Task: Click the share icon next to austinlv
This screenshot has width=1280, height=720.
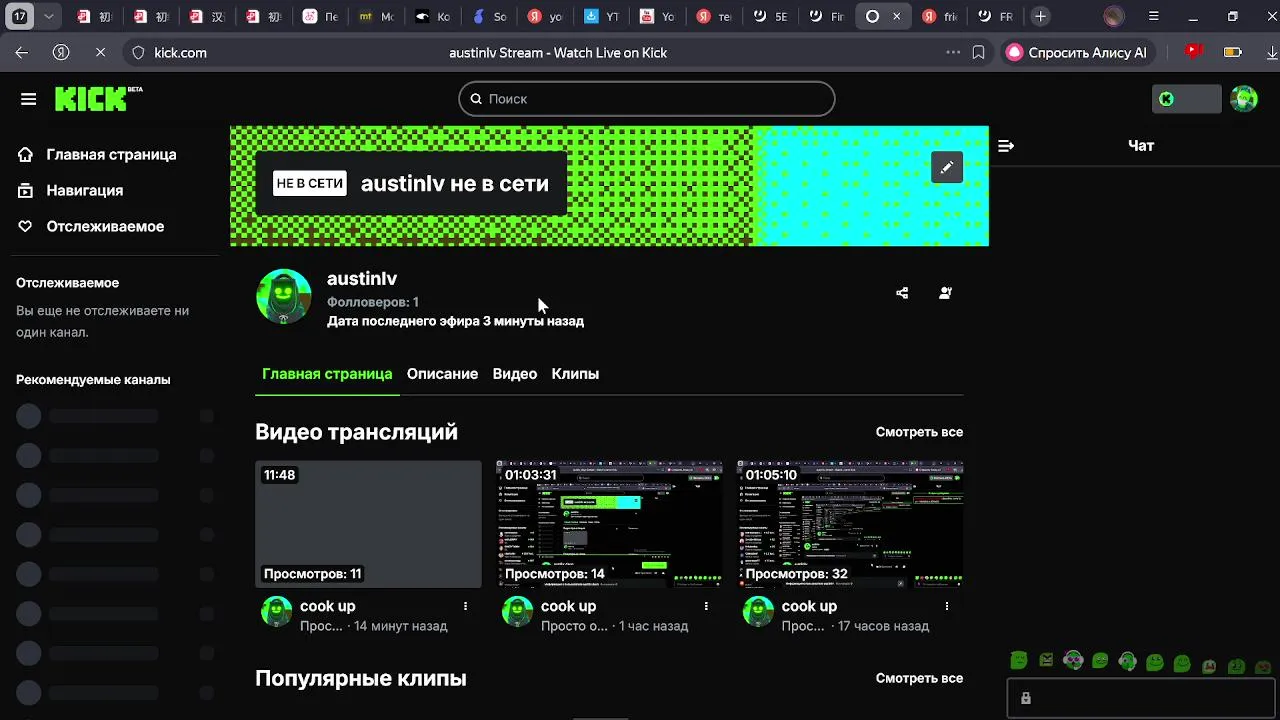Action: click(x=902, y=293)
